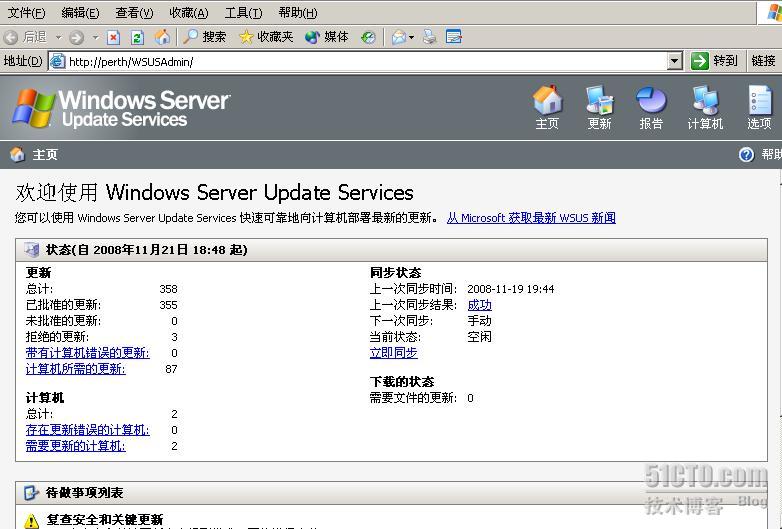782x529 pixels.
Task: Click the 状态 section header icon
Action: 31,249
